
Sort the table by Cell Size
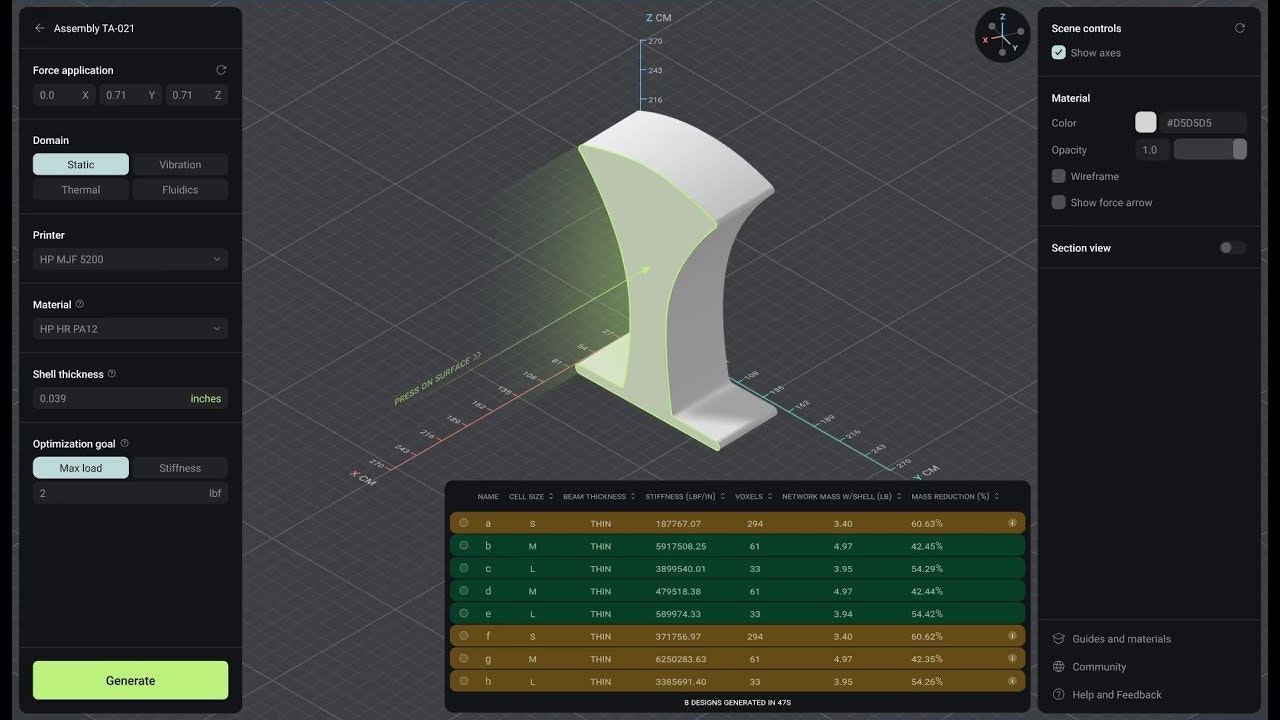(x=531, y=497)
